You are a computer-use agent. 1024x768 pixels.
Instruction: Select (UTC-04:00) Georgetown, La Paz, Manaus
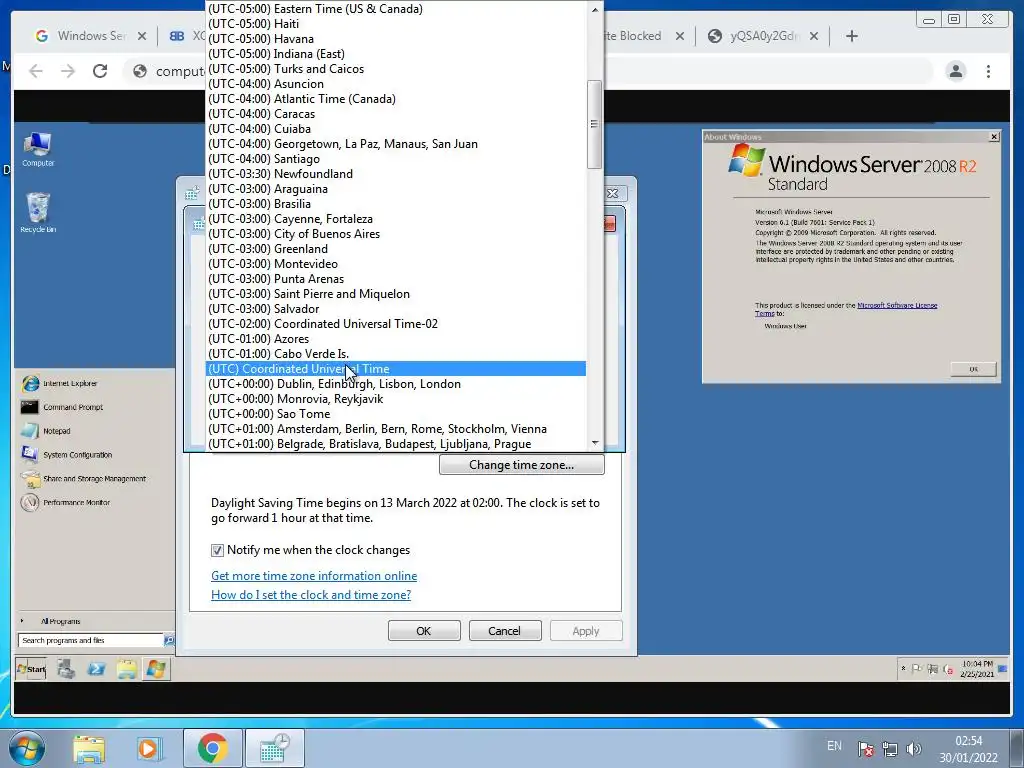pos(396,144)
